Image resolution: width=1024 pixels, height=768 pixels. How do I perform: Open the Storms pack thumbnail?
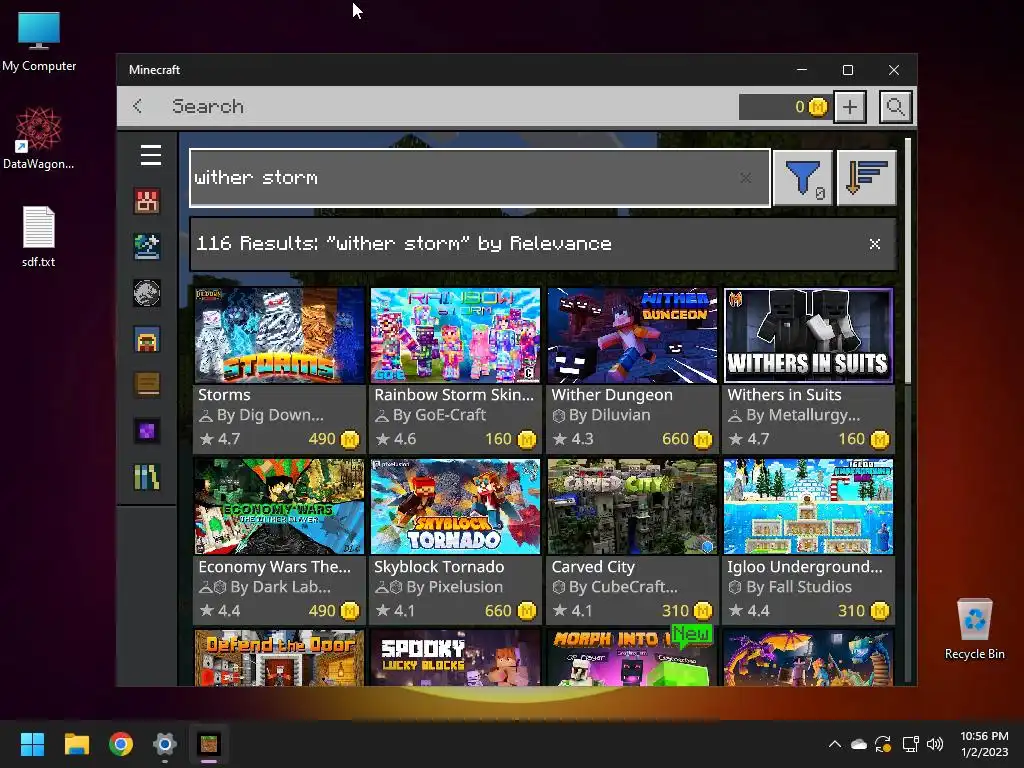click(280, 335)
